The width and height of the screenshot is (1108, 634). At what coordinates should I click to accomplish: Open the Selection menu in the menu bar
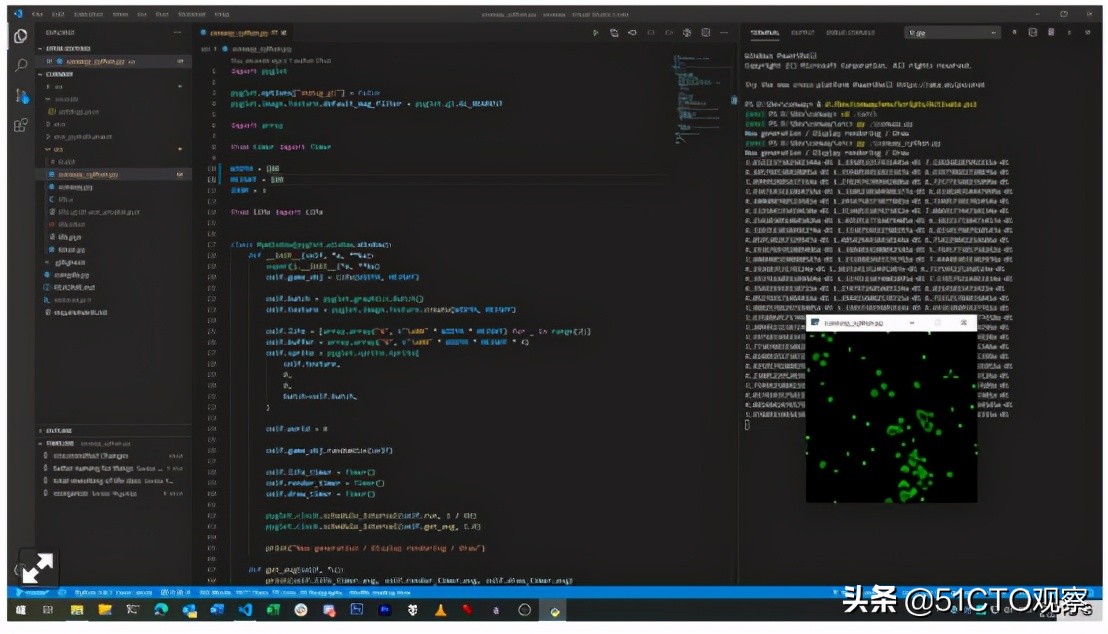88,14
